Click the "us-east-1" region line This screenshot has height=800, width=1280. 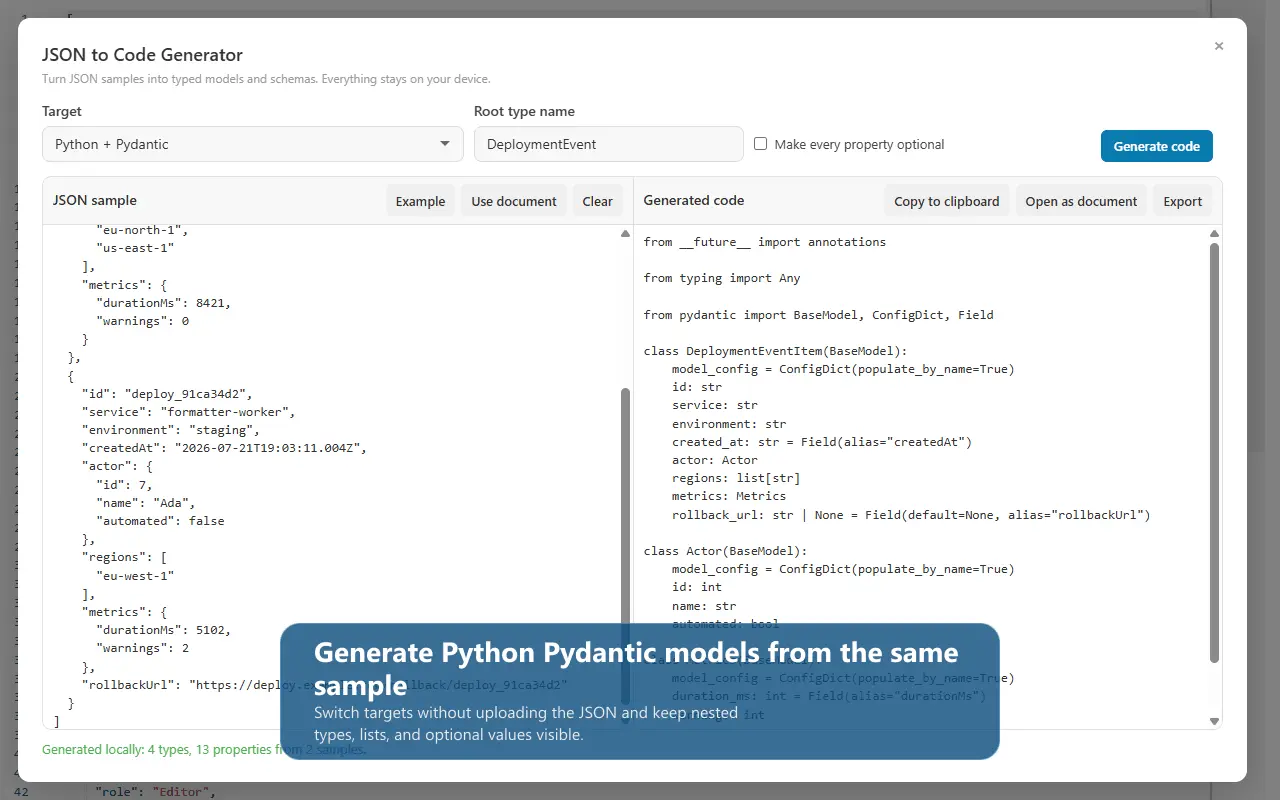click(x=135, y=248)
